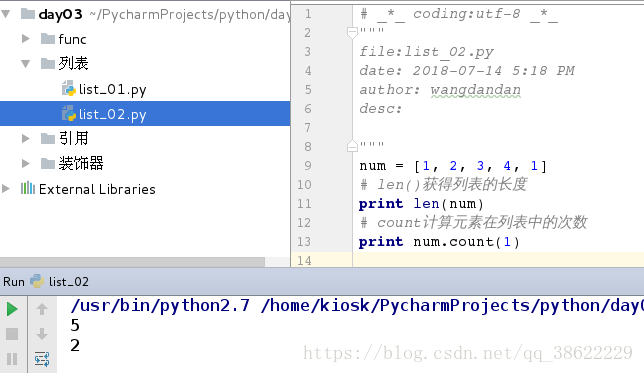Screen dimensions: 644x373
Task: Select the 装饰器 folder label
Action: [x=80, y=163]
